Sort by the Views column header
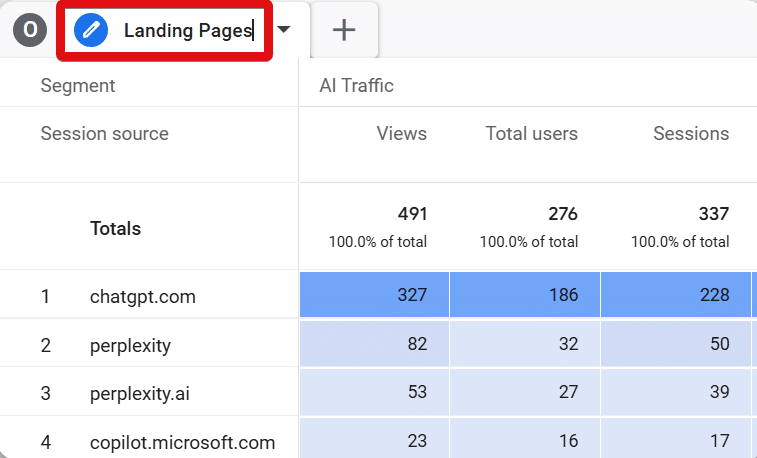Screen dimensions: 757x458 (x=402, y=134)
